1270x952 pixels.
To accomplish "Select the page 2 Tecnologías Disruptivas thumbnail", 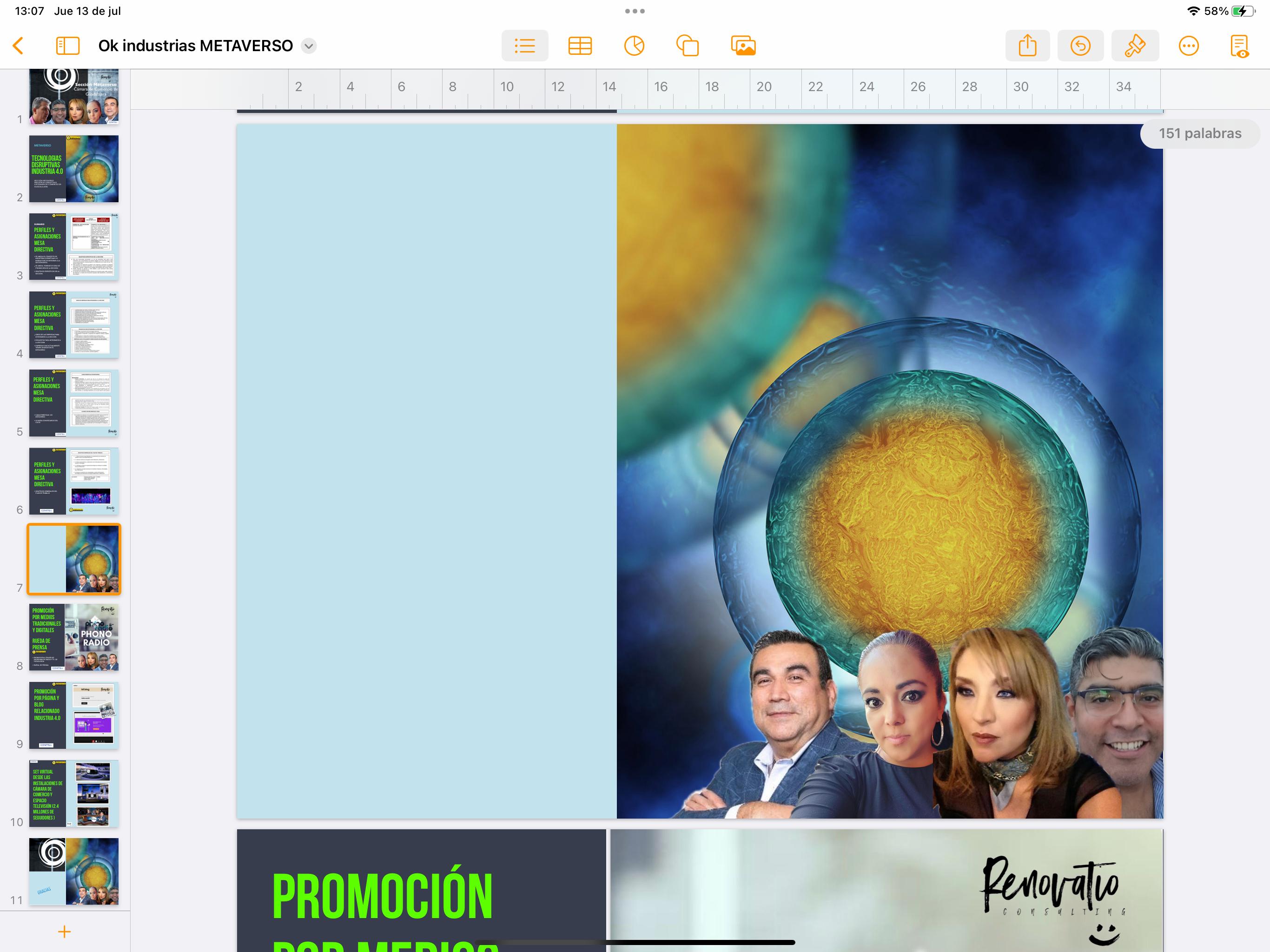I will pyautogui.click(x=74, y=169).
